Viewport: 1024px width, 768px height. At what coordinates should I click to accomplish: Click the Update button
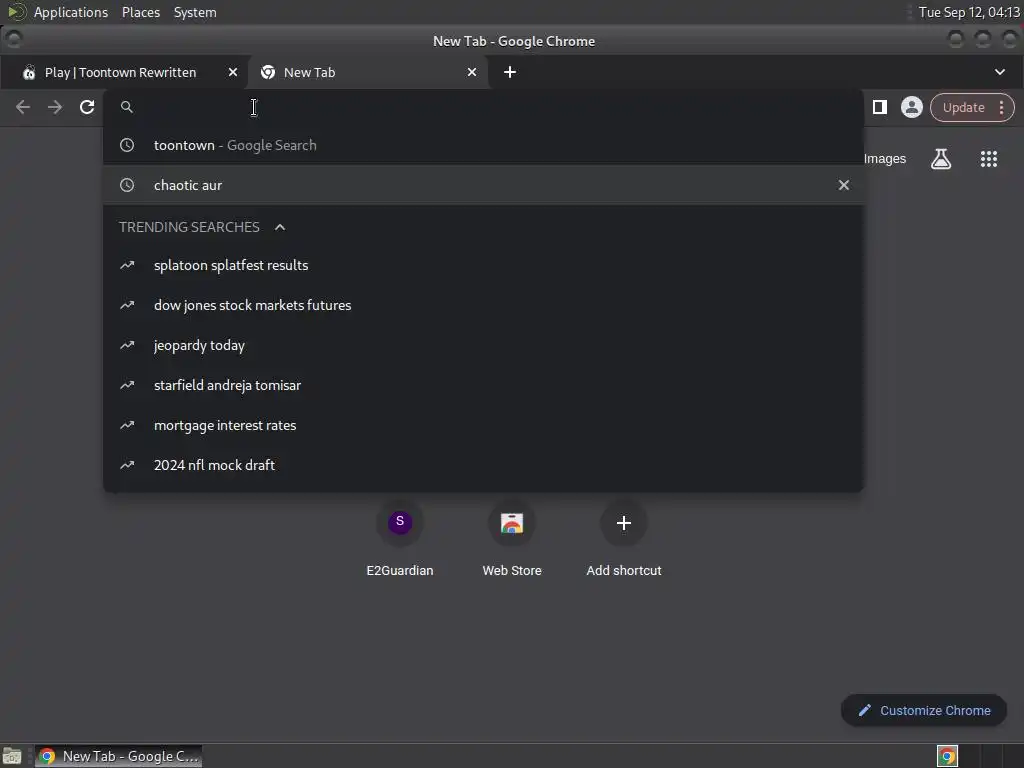pos(963,108)
